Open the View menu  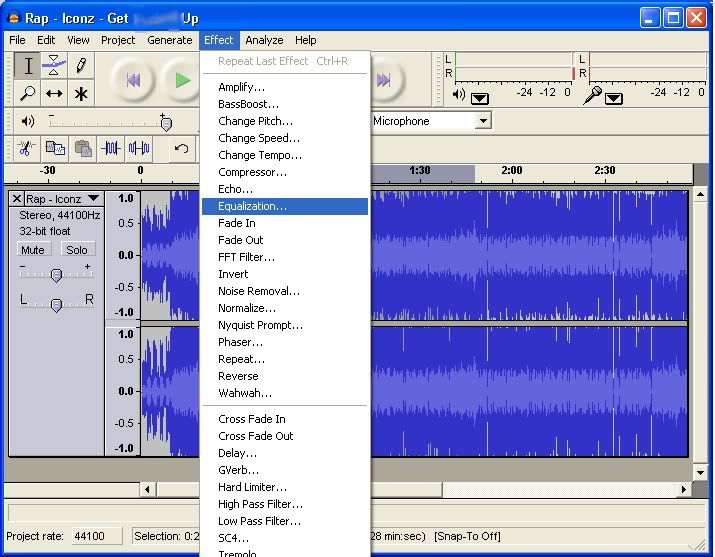pyautogui.click(x=78, y=40)
